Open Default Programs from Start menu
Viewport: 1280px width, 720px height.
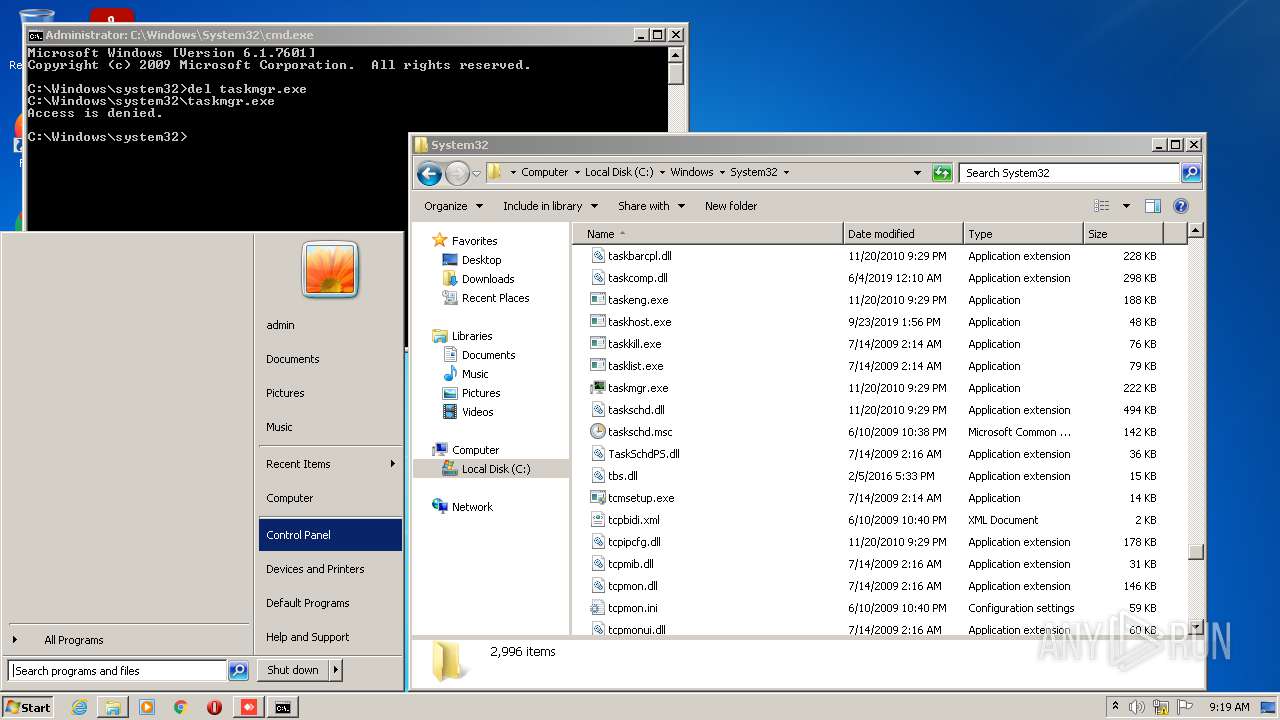tap(330, 603)
